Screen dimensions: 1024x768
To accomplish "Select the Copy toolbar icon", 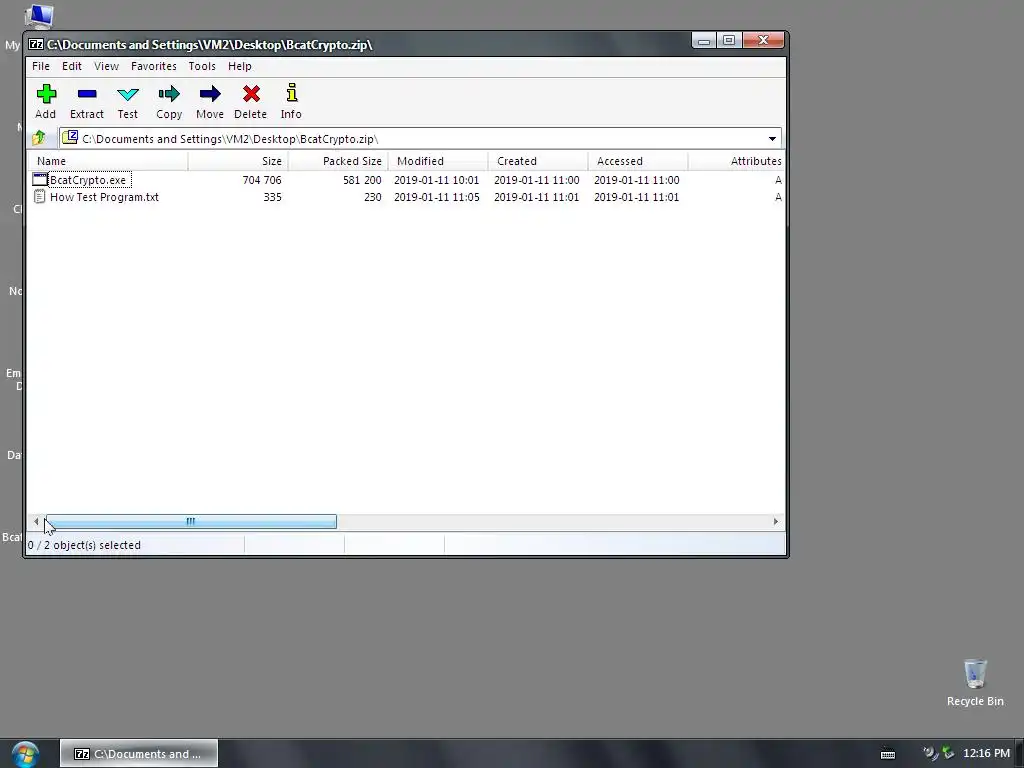I will 168,94.
